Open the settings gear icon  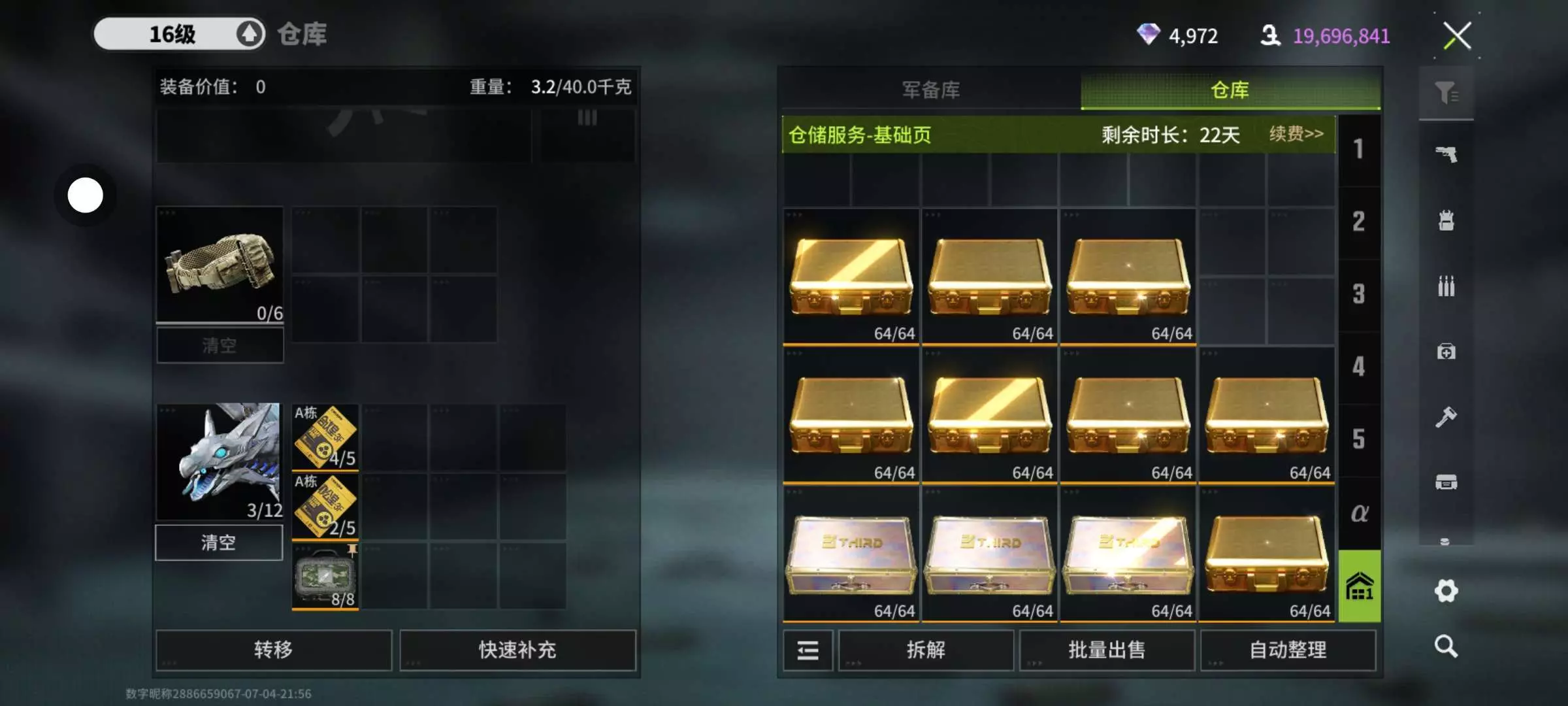pyautogui.click(x=1446, y=591)
